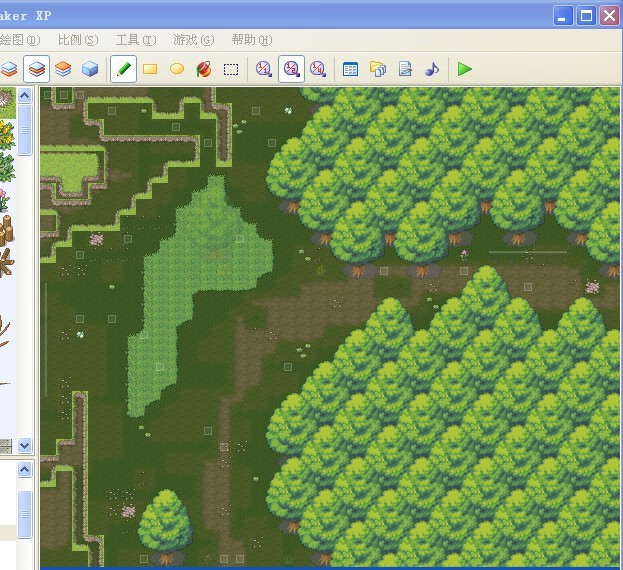Switch to the blue cube event layer
Viewport: 623px width, 570px height.
pyautogui.click(x=90, y=69)
